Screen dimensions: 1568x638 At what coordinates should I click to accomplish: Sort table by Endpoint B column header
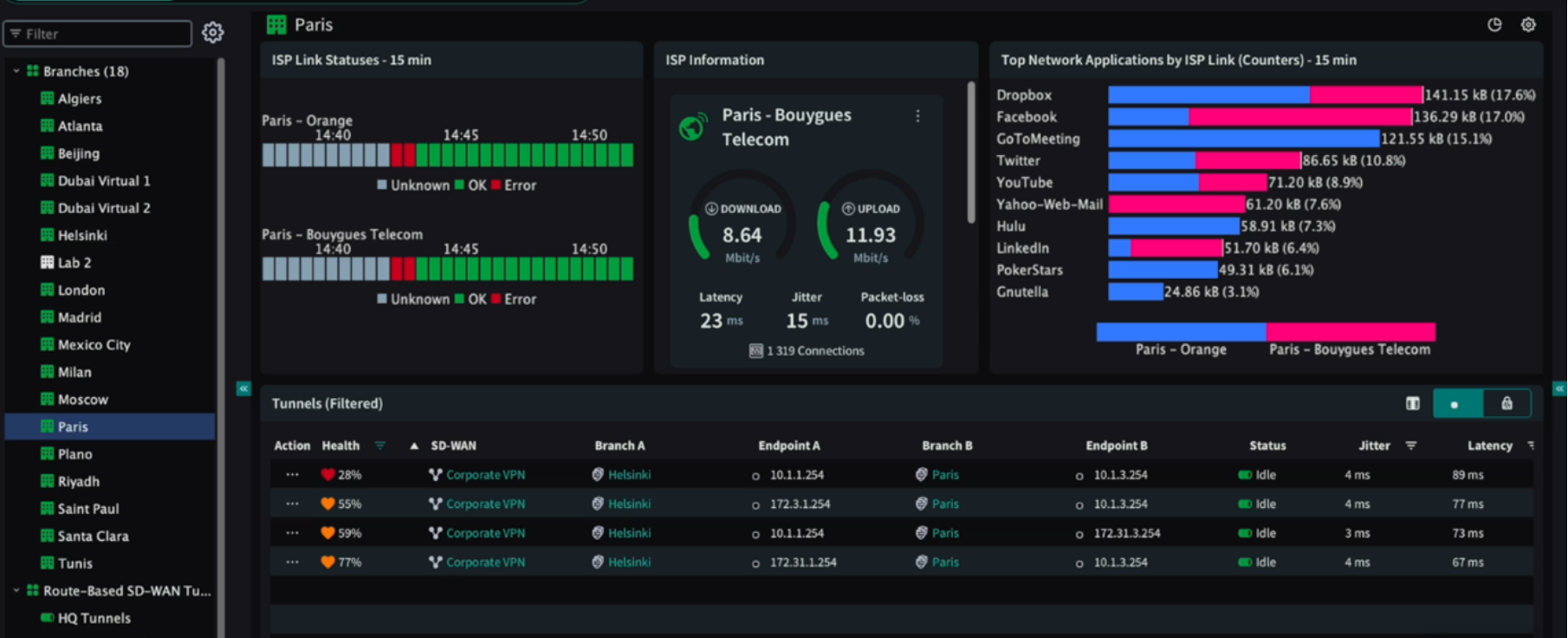tap(1117, 446)
